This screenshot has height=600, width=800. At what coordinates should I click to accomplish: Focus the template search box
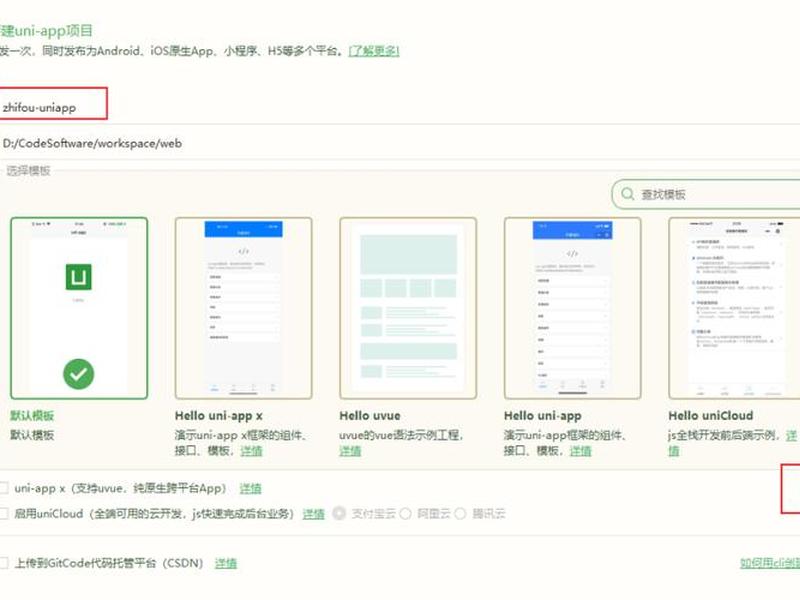click(706, 194)
